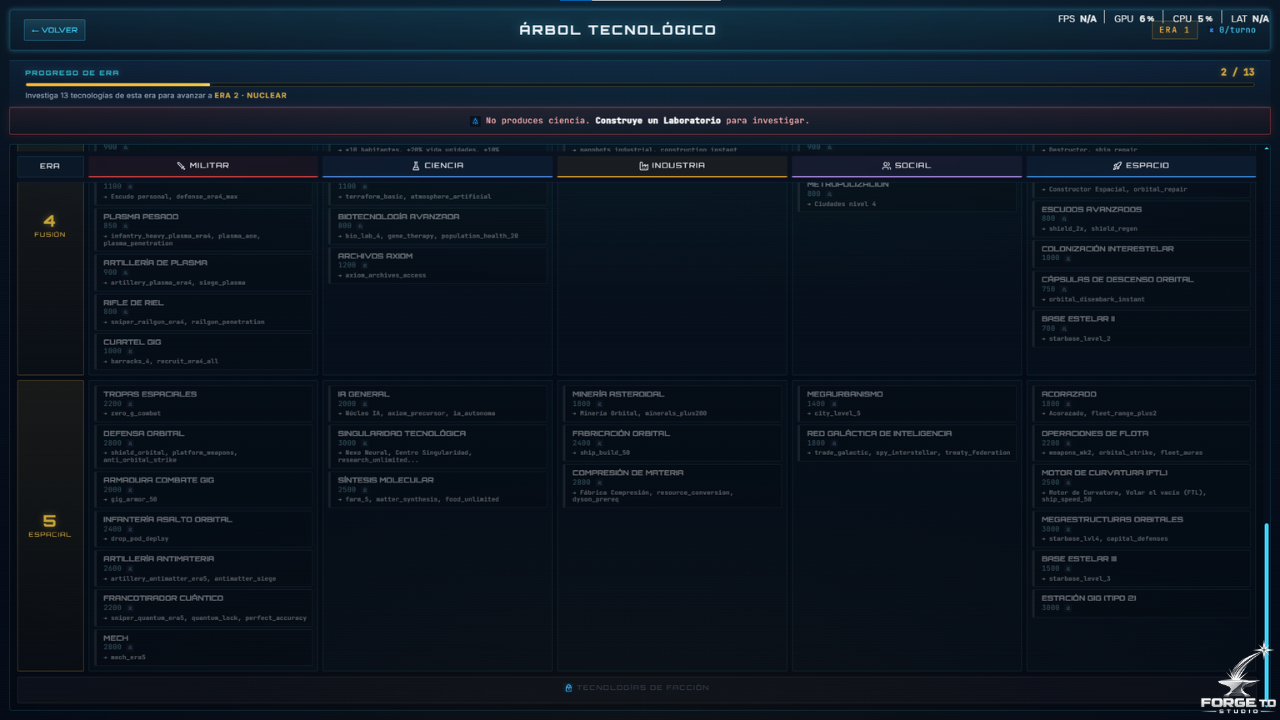This screenshot has height=720, width=1280.
Task: Select the IA General technology
Action: (x=436, y=403)
